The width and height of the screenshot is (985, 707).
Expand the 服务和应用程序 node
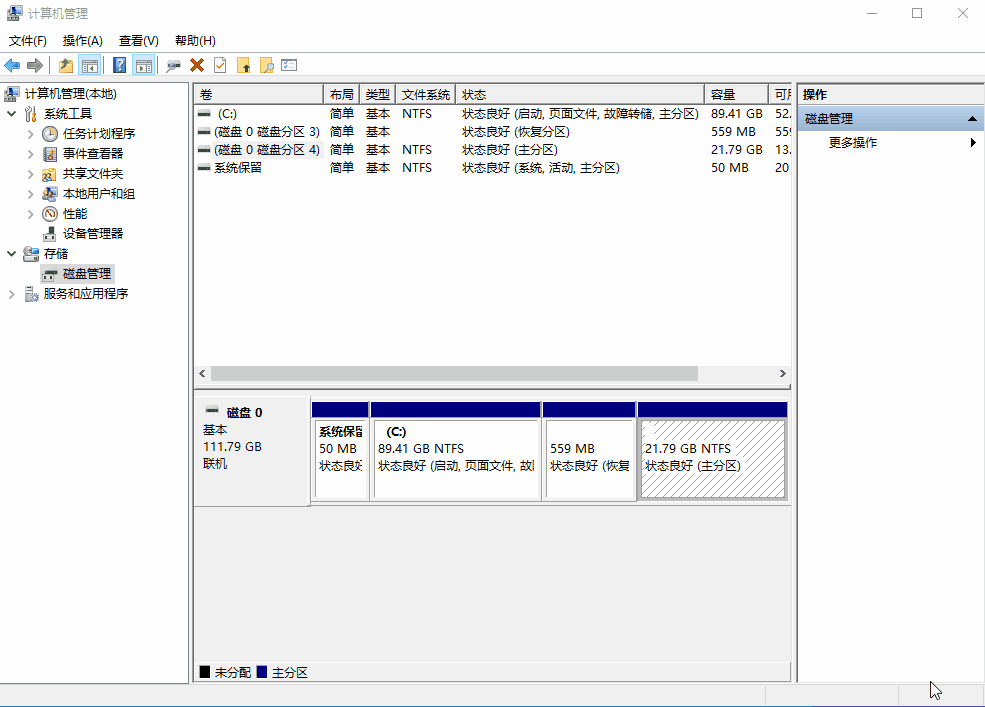point(12,294)
